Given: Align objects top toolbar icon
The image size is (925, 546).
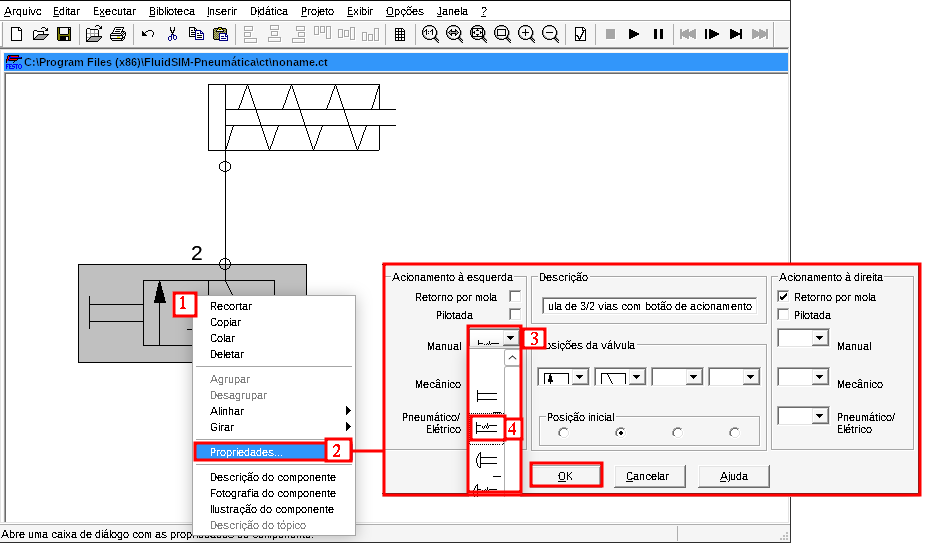Looking at the screenshot, I should pos(322,34).
